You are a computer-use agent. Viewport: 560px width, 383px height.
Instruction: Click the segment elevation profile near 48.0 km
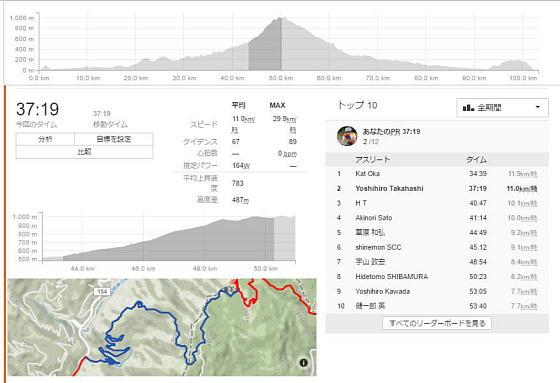click(205, 243)
